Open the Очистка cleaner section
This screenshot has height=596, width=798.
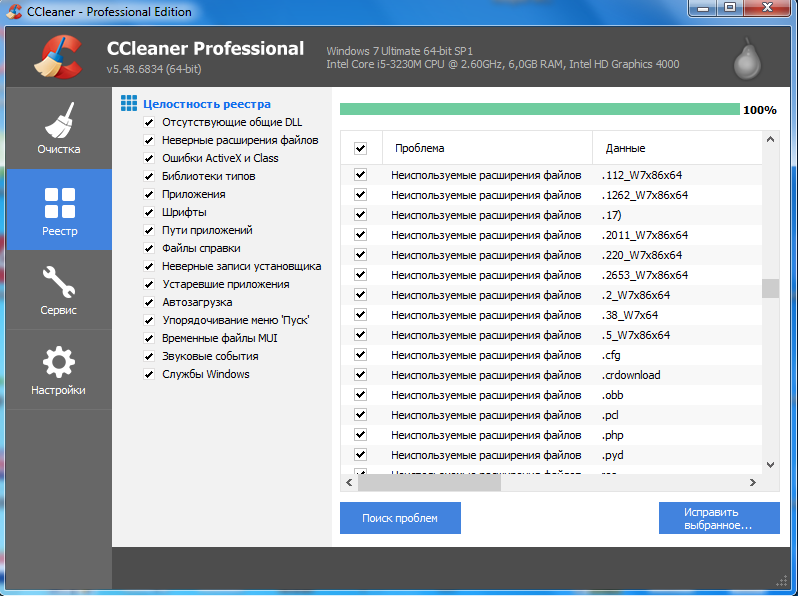[59, 128]
